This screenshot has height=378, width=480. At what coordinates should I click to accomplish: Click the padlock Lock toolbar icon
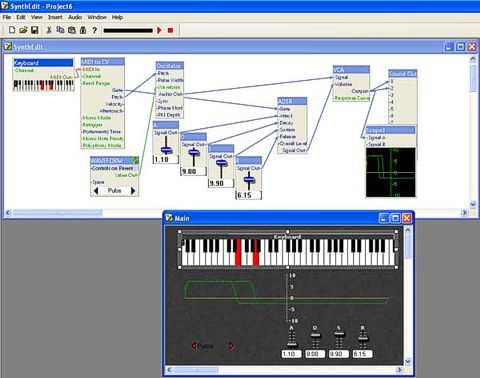(83, 30)
